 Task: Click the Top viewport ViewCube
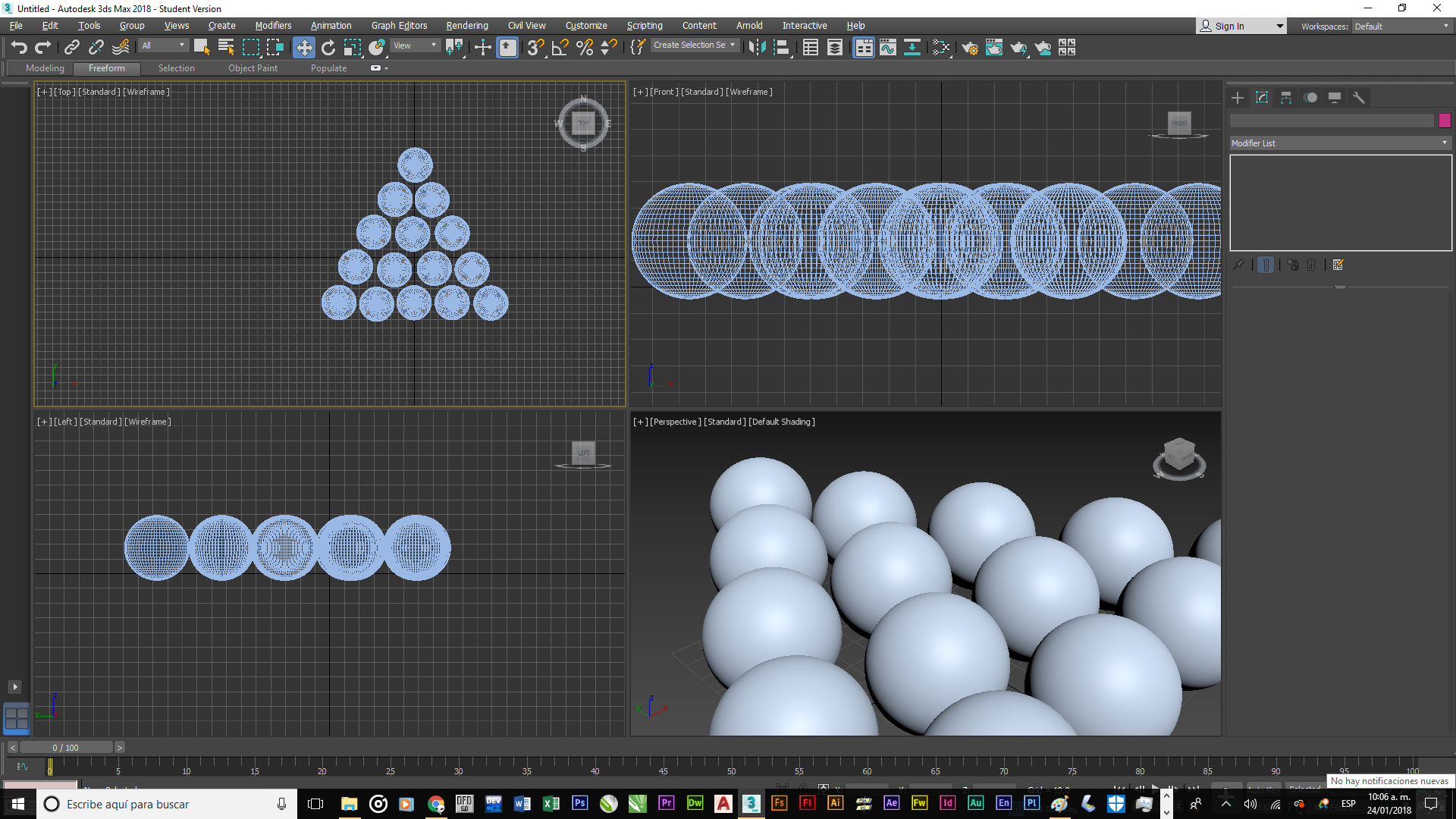click(x=583, y=123)
